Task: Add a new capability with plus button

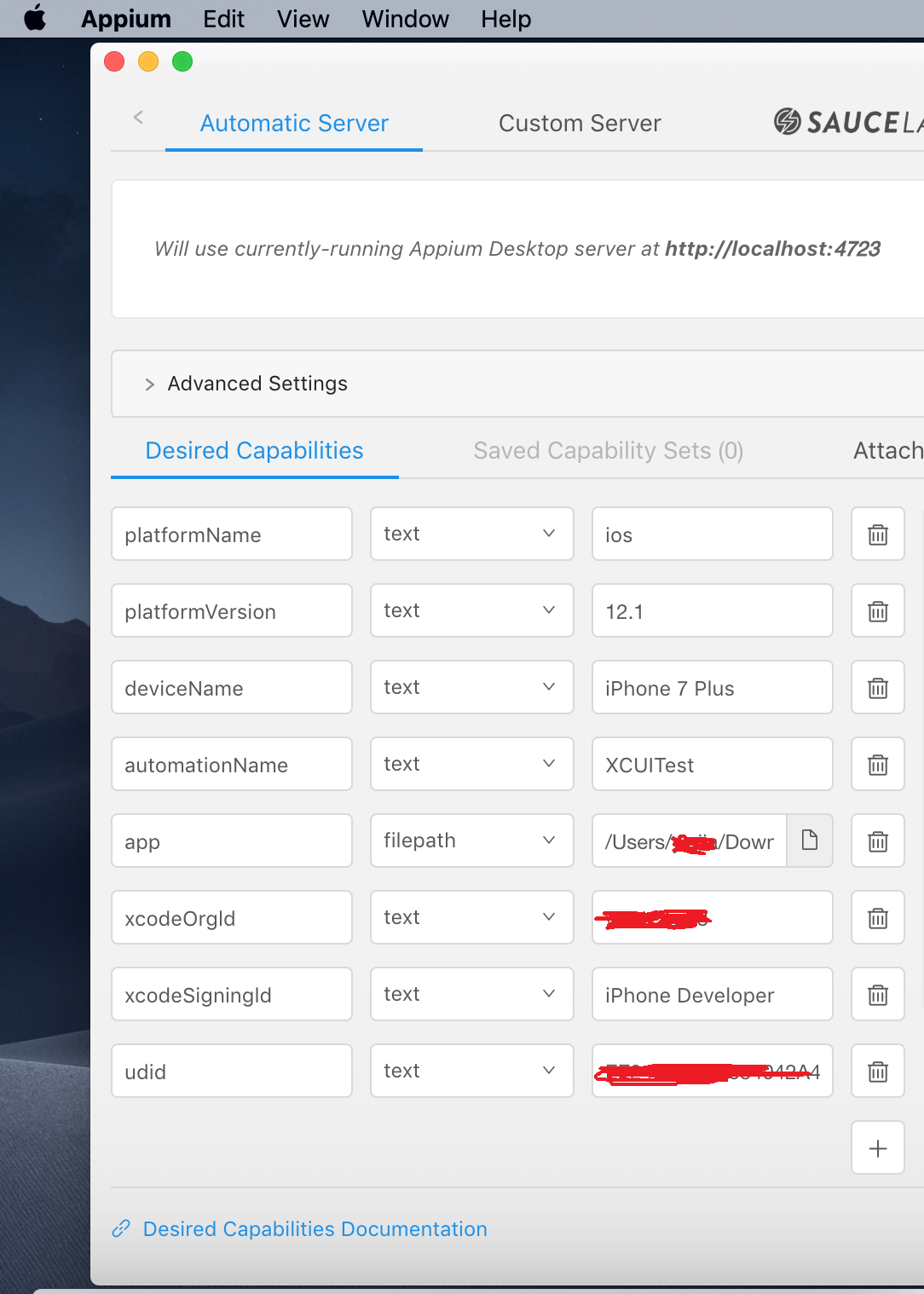Action: click(877, 1148)
